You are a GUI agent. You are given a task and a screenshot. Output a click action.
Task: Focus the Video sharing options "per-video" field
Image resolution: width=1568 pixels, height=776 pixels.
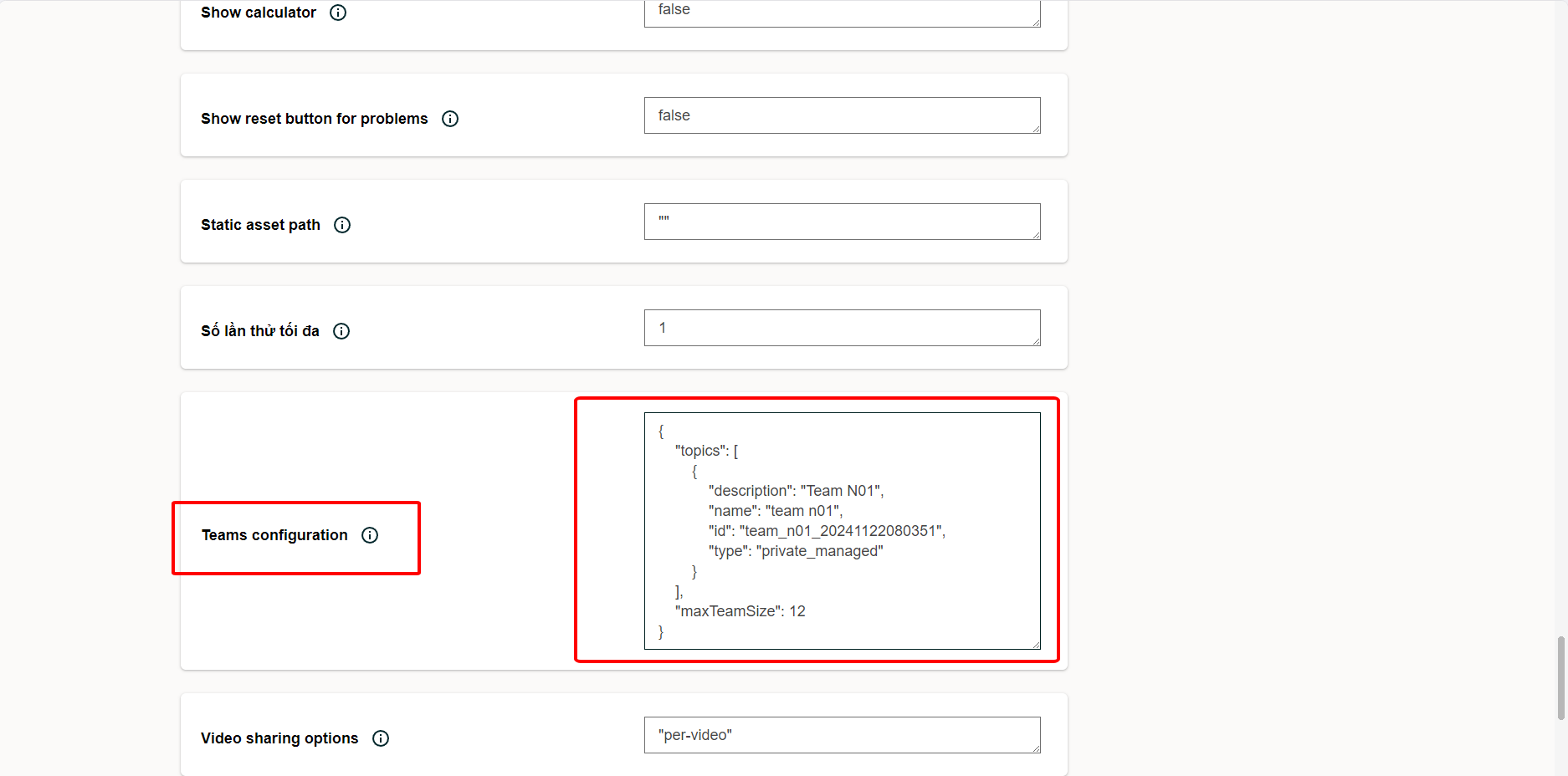point(841,735)
